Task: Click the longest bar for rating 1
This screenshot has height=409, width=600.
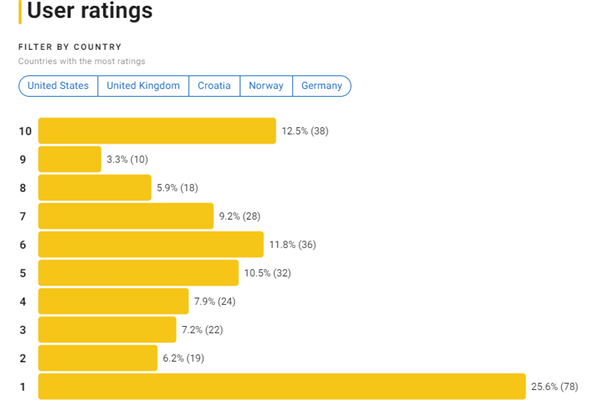Action: pos(282,386)
